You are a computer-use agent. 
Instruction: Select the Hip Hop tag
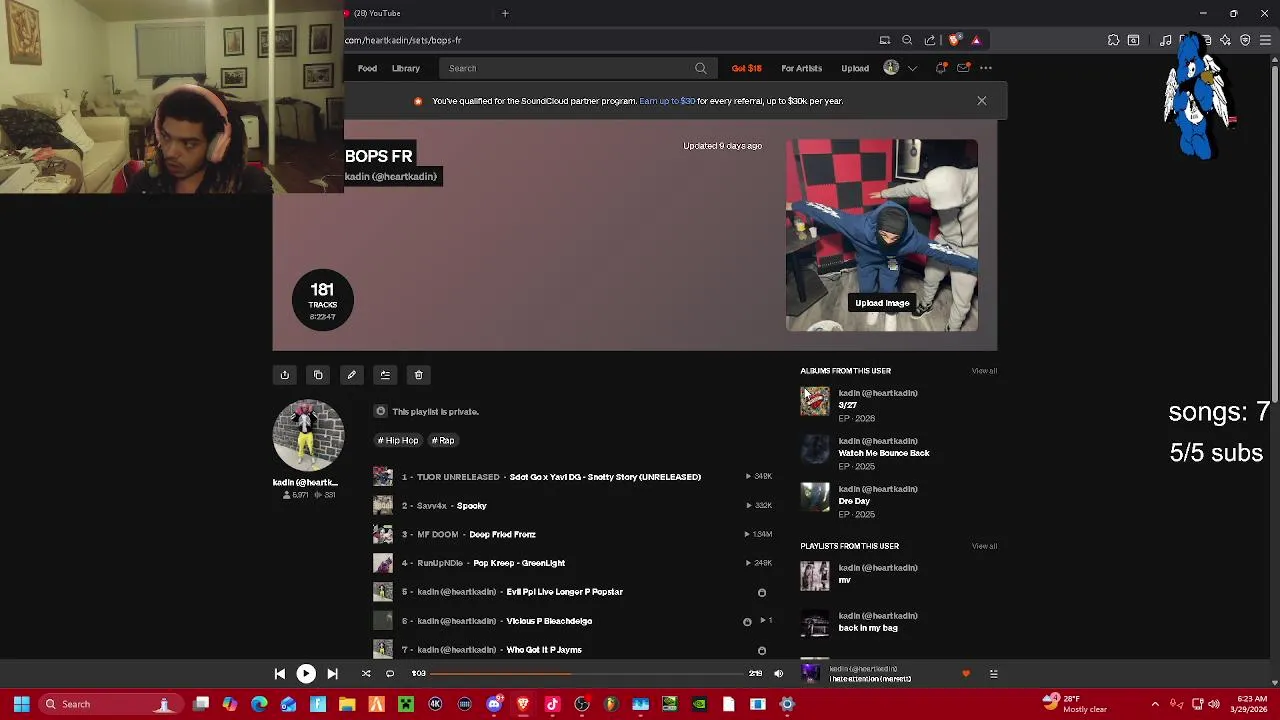coord(398,440)
